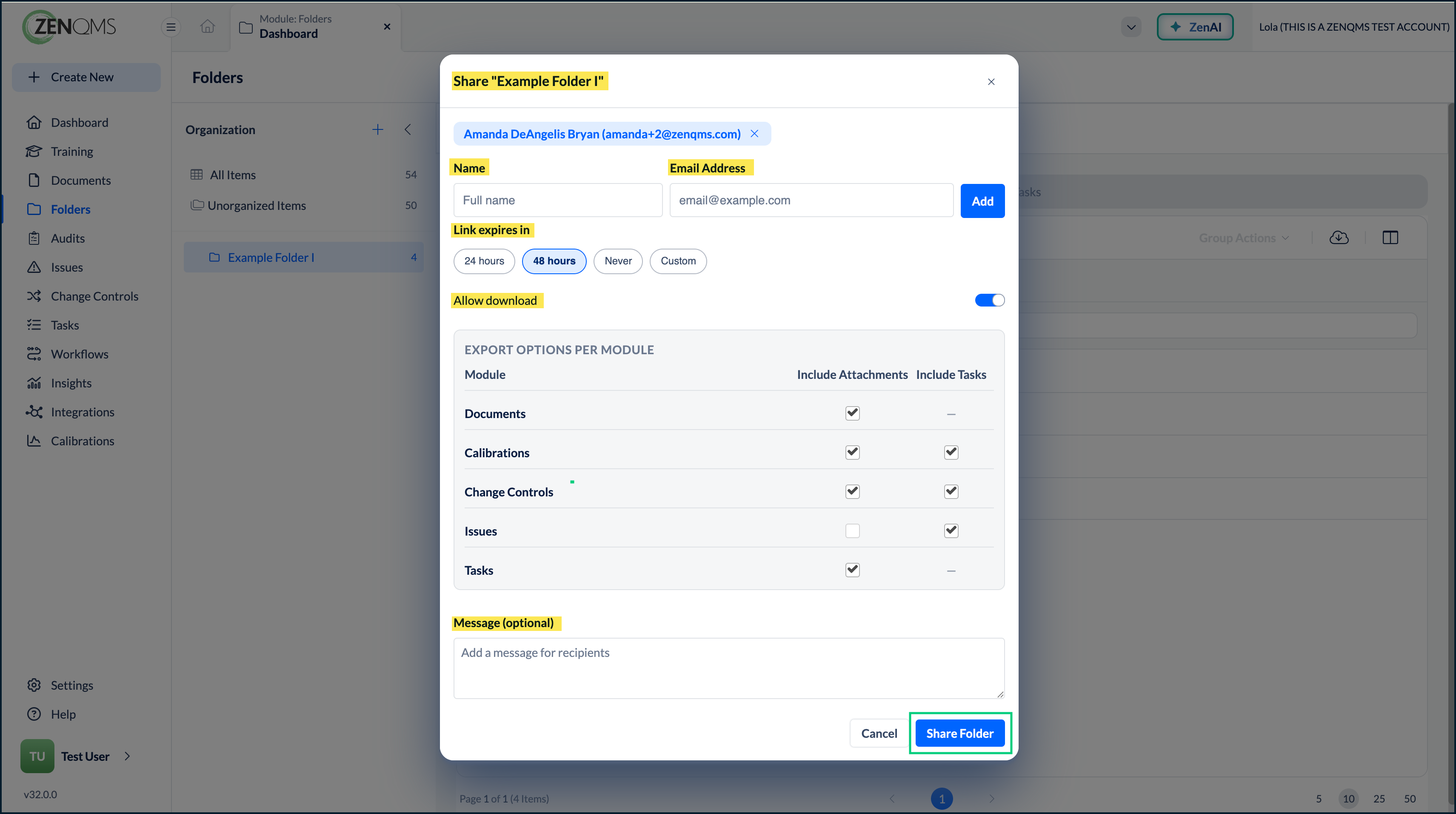Check Include Attachments for Issues
Viewport: 1456px width, 814px height.
[852, 530]
